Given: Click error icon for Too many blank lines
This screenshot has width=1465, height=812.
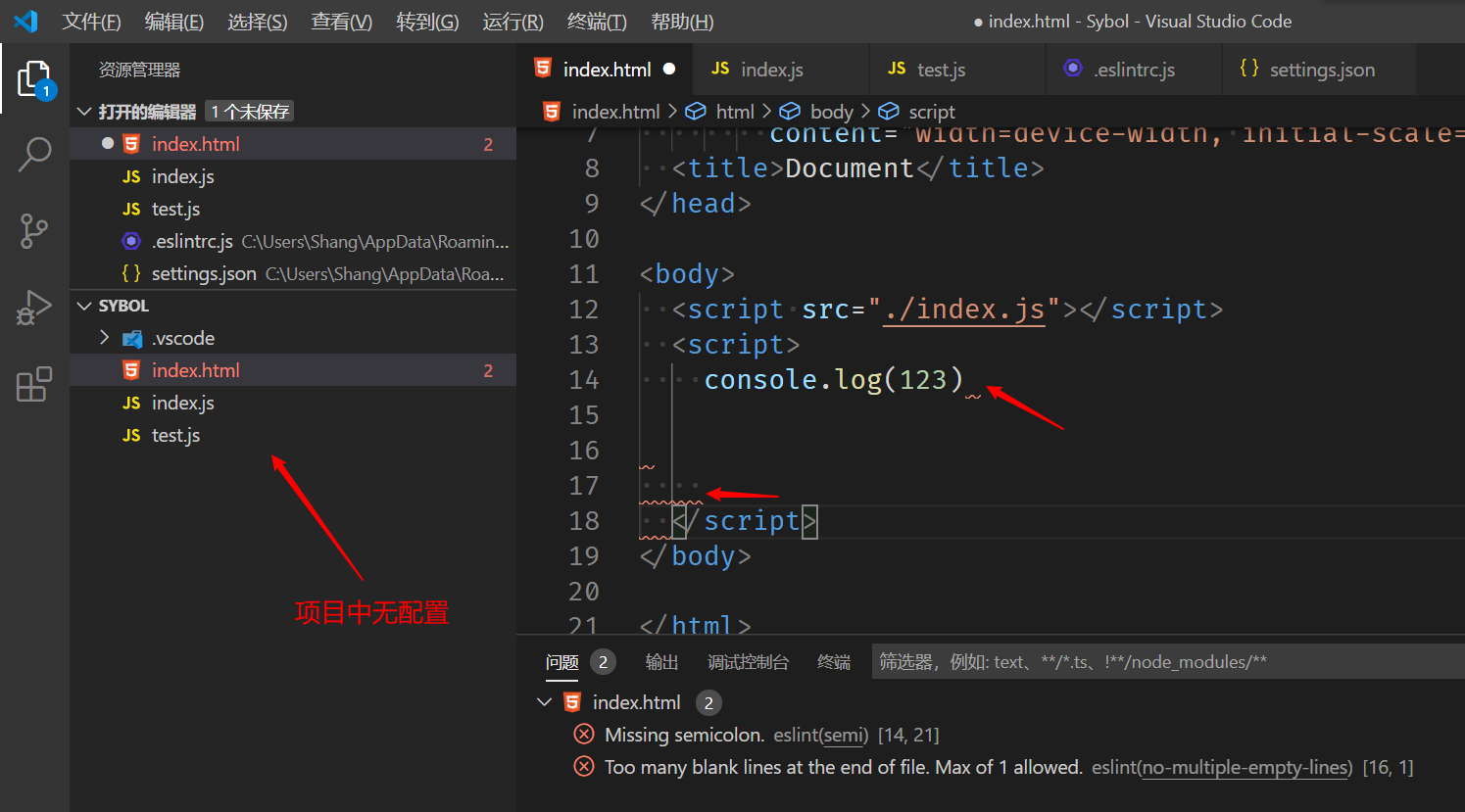Looking at the screenshot, I should coord(584,767).
